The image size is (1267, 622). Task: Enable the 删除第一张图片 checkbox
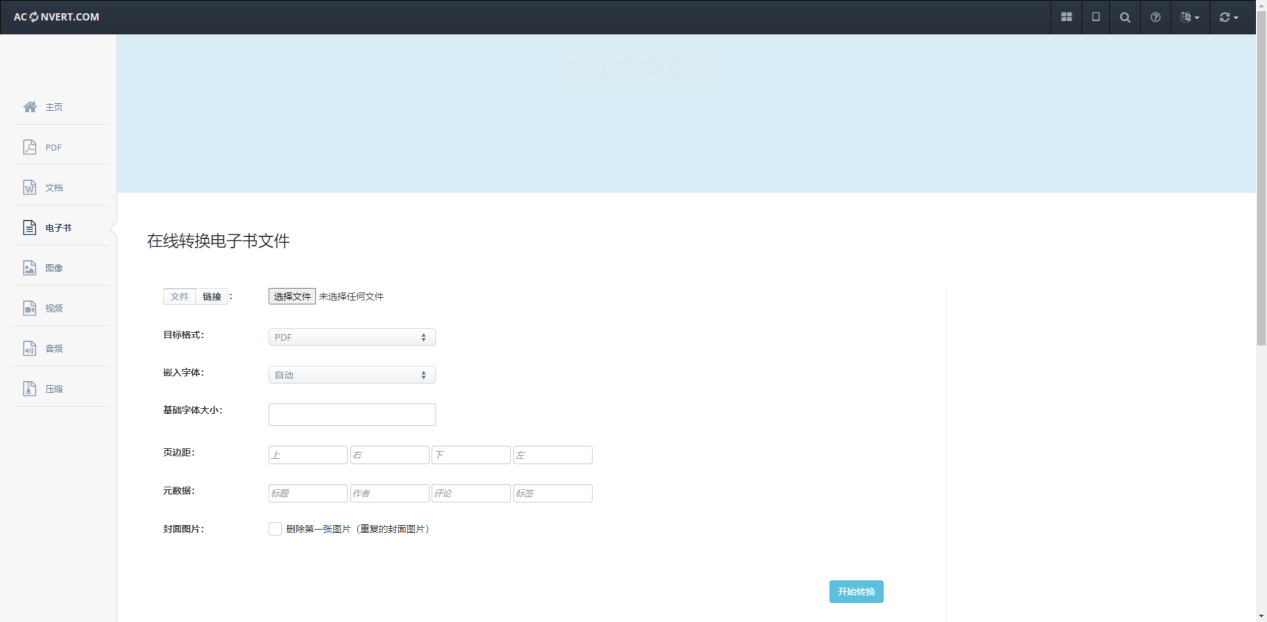click(275, 529)
